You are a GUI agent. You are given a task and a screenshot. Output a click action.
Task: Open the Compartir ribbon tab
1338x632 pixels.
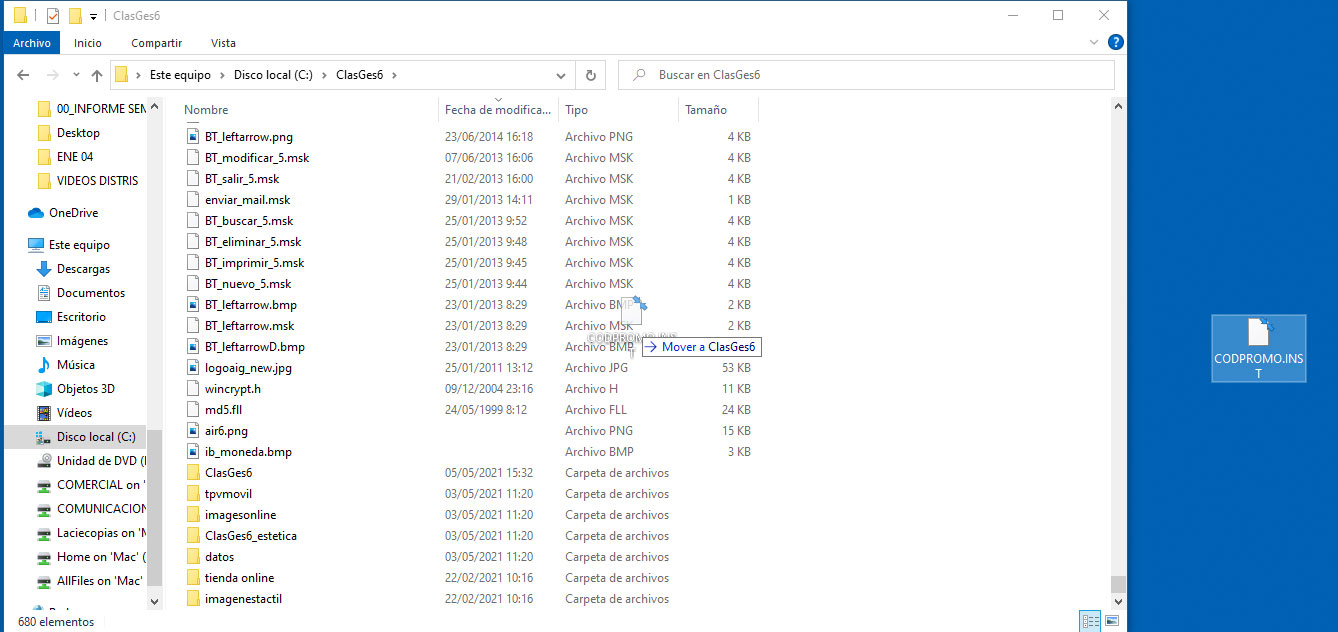pos(156,43)
